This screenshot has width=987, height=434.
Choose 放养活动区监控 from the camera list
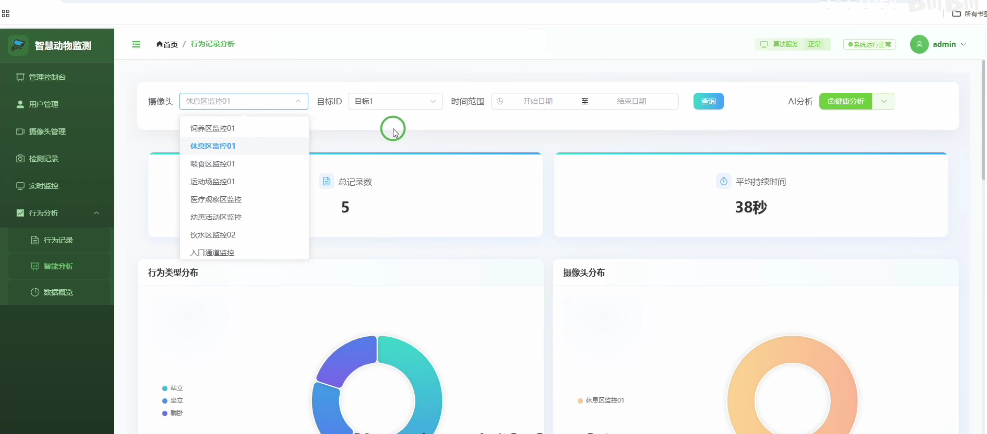(244, 217)
